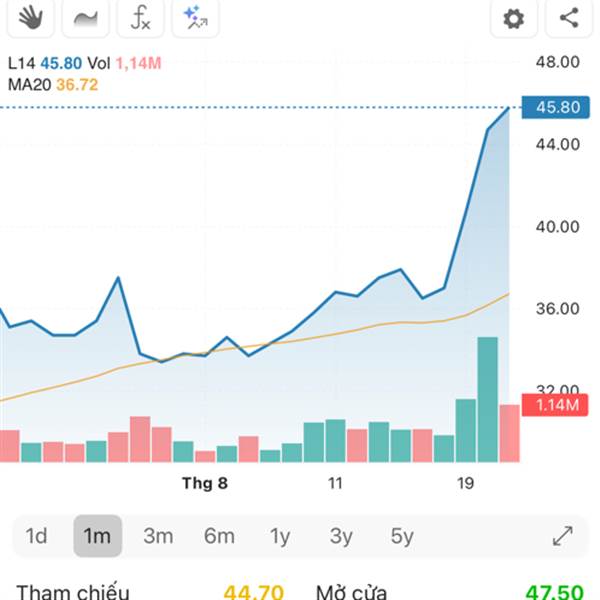Tap the 45.80 current price label
The width and height of the screenshot is (600, 600).
coord(556,108)
